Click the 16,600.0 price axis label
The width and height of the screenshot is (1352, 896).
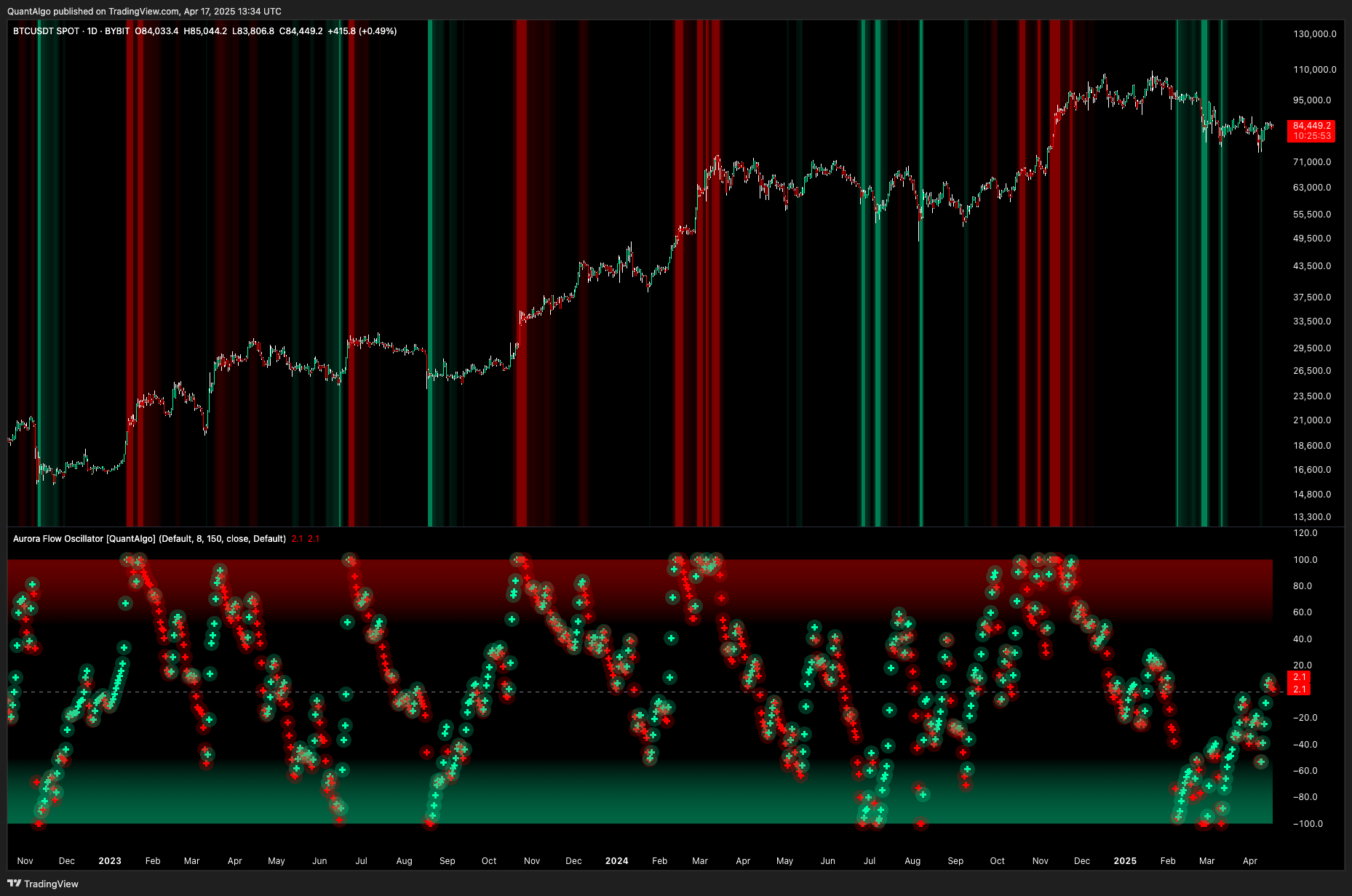pyautogui.click(x=1312, y=470)
